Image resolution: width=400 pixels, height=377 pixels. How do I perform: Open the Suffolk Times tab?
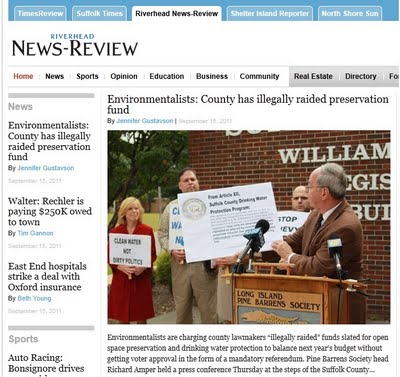99,14
